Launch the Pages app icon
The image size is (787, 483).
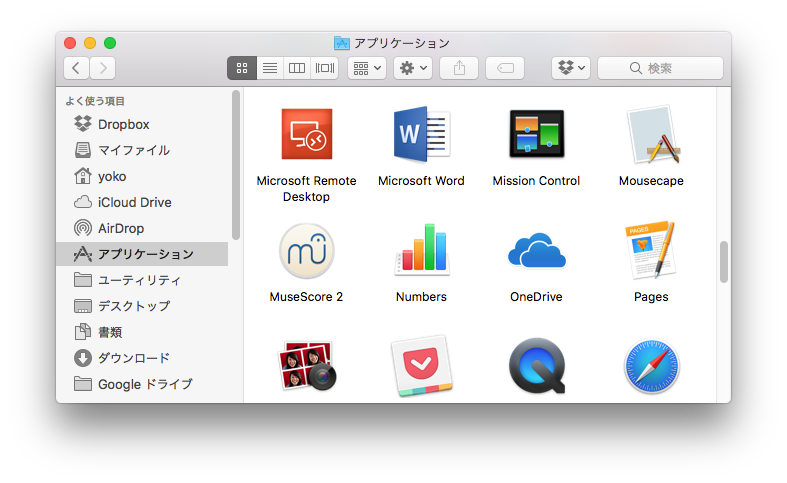click(651, 250)
